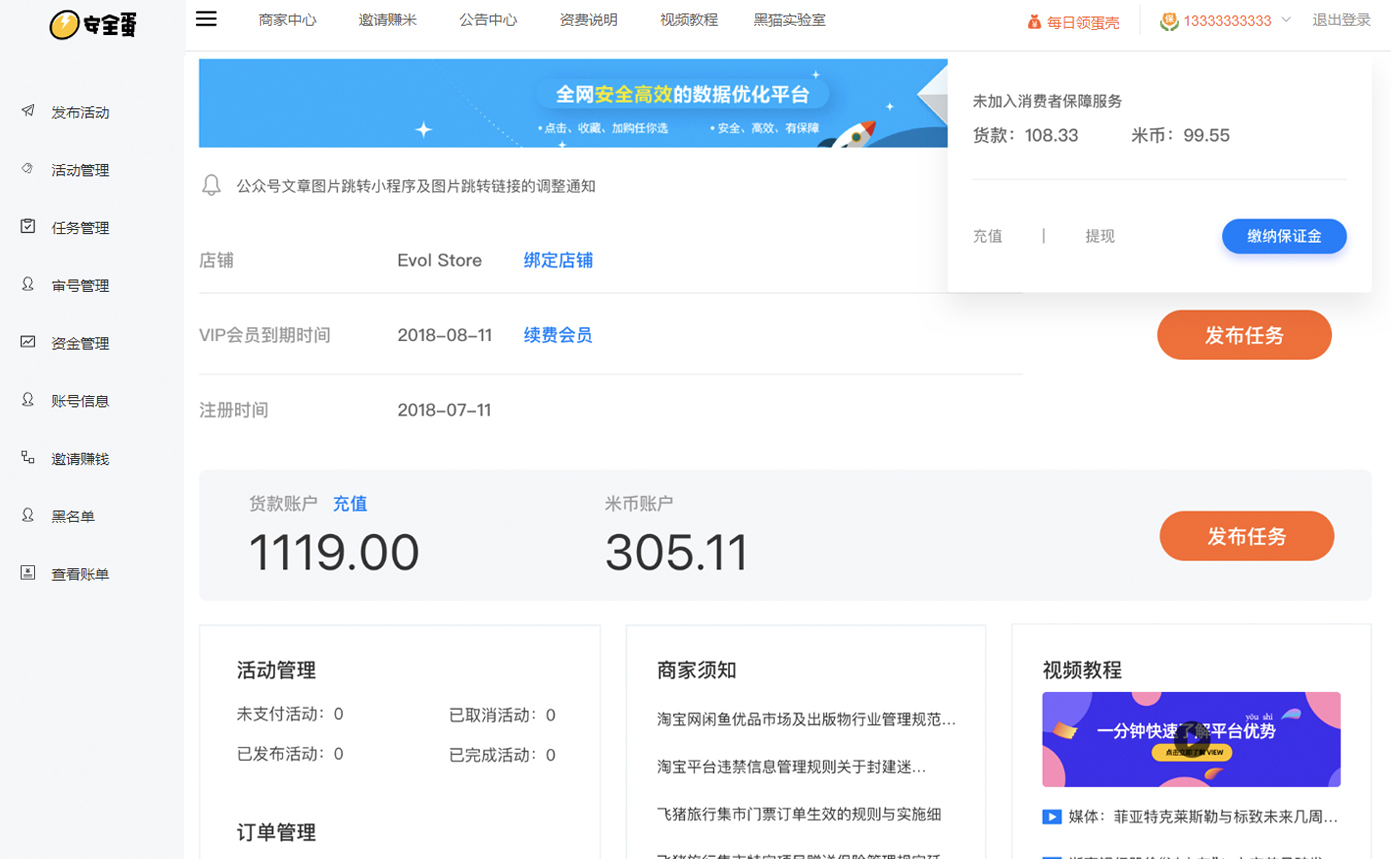Image resolution: width=1391 pixels, height=859 pixels.
Task: Click the notification bell icon
Action: 211,185
